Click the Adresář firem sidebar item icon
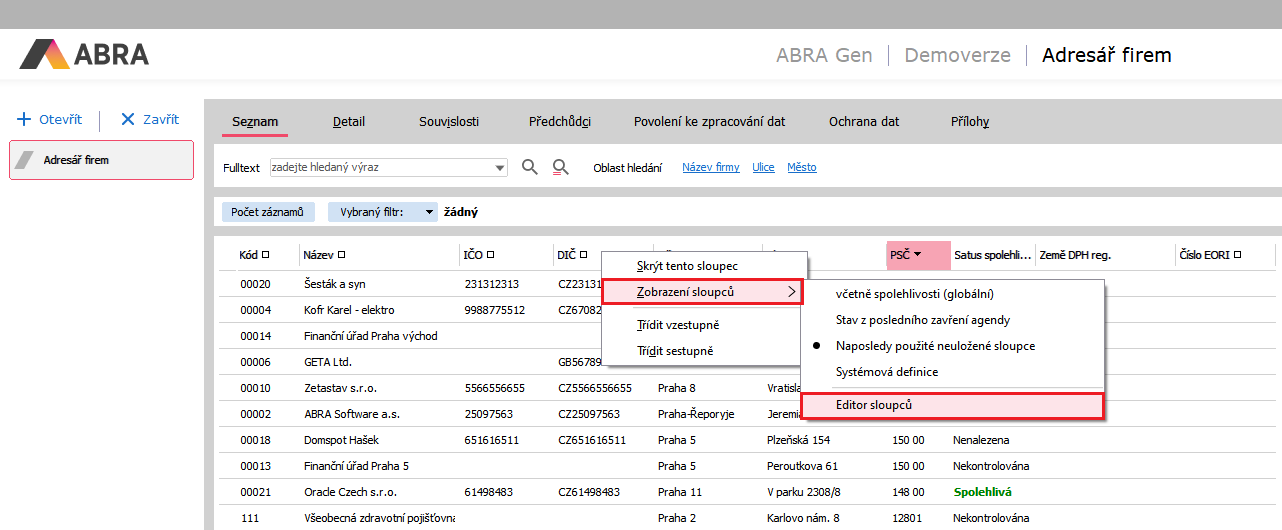The width and height of the screenshot is (1282, 530). coord(27,160)
